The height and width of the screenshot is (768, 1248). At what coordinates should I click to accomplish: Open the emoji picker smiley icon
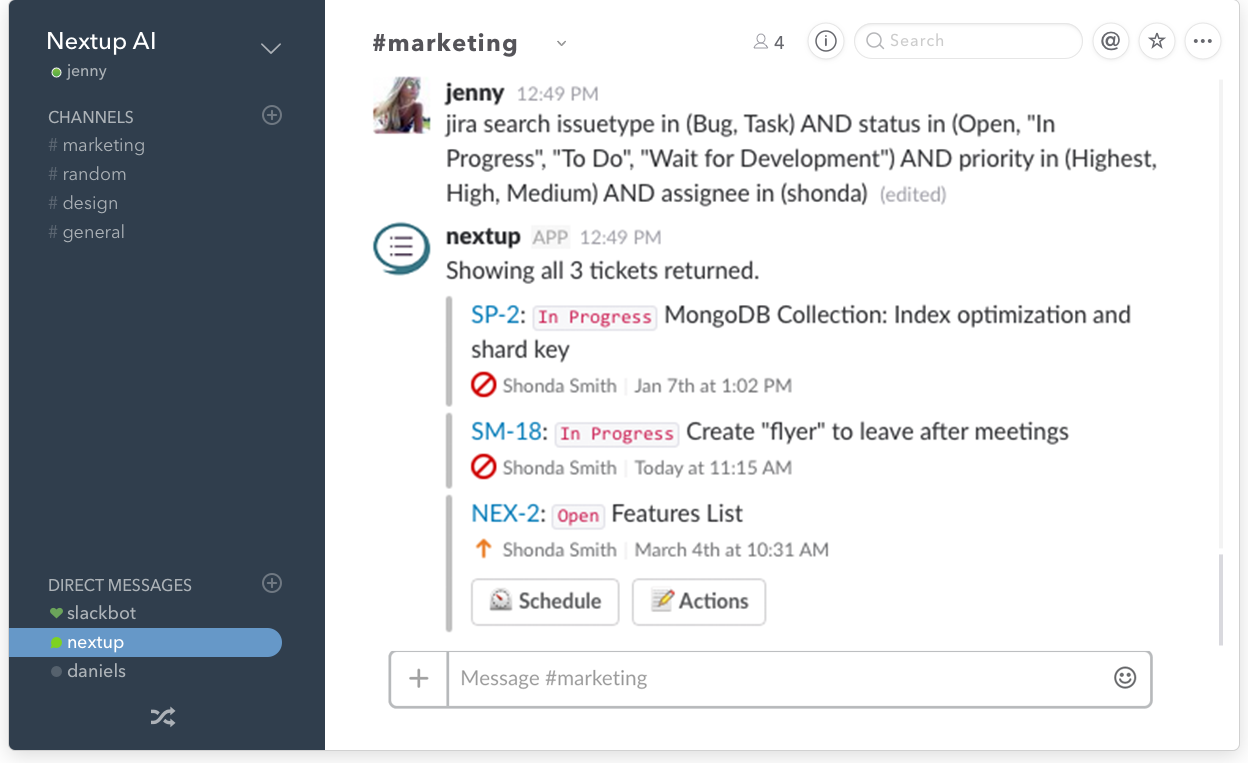point(1125,678)
